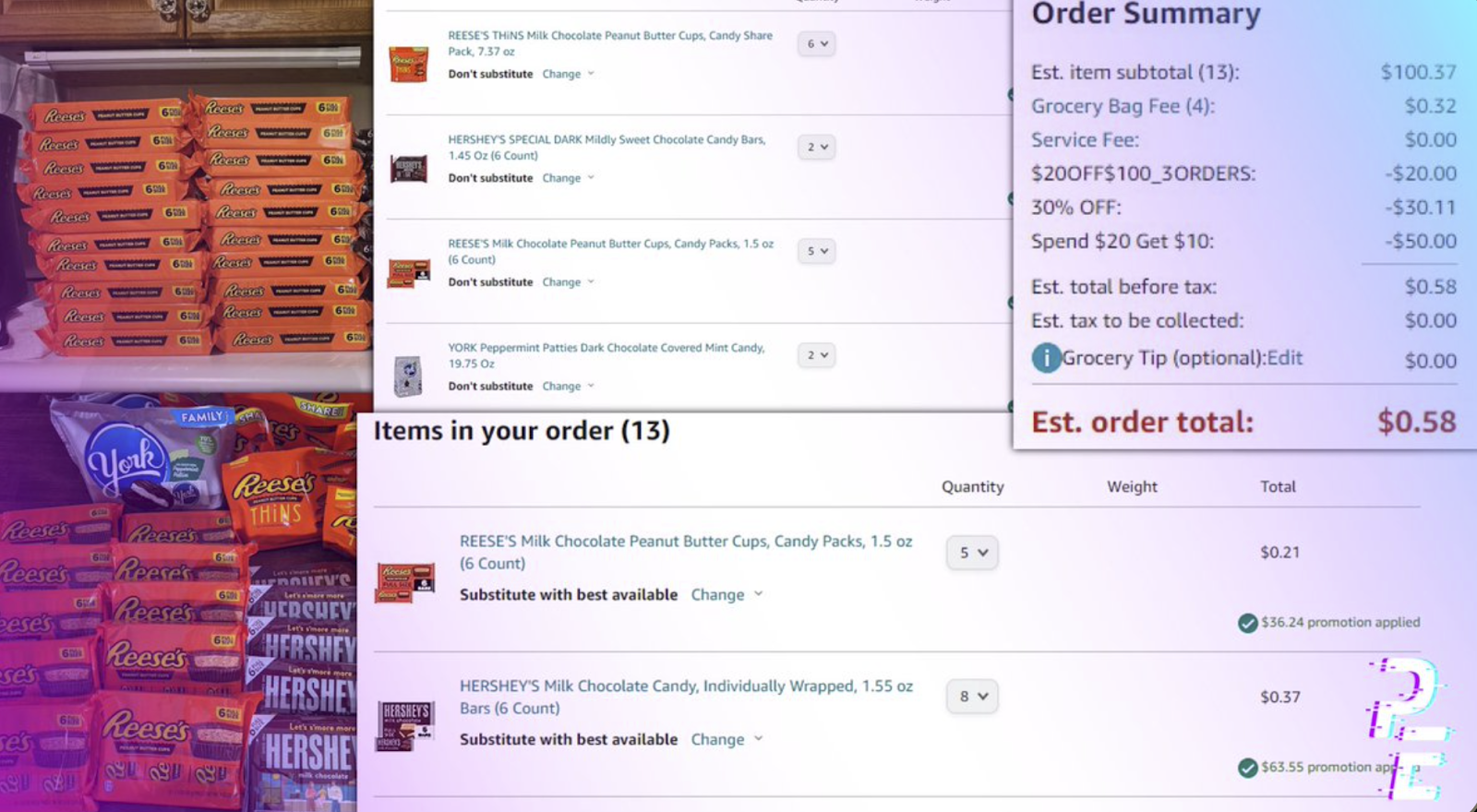Click the green checkmark beside $63.55 promotion
The image size is (1477, 812).
coord(1247,768)
